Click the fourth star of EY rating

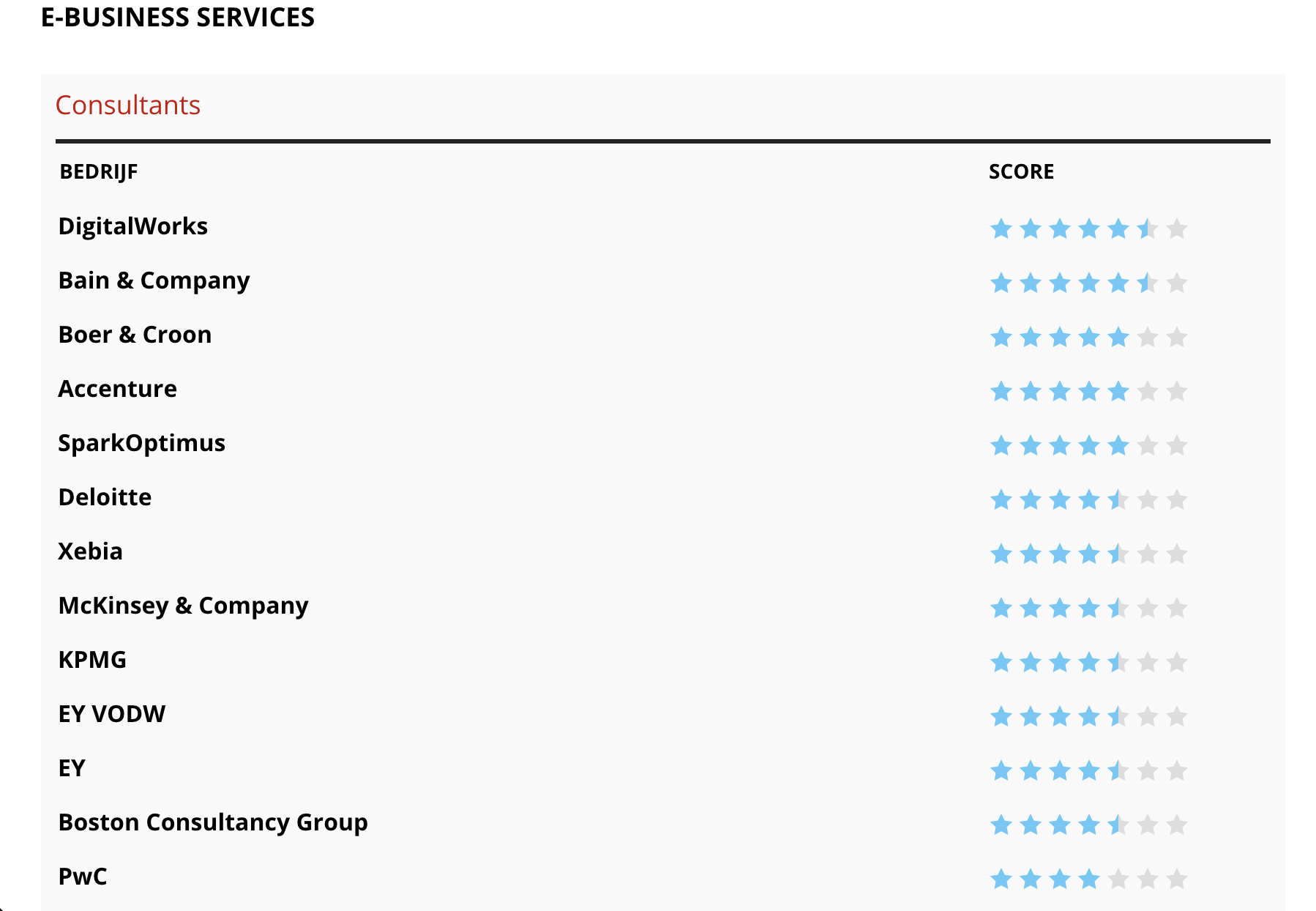pos(1089,771)
